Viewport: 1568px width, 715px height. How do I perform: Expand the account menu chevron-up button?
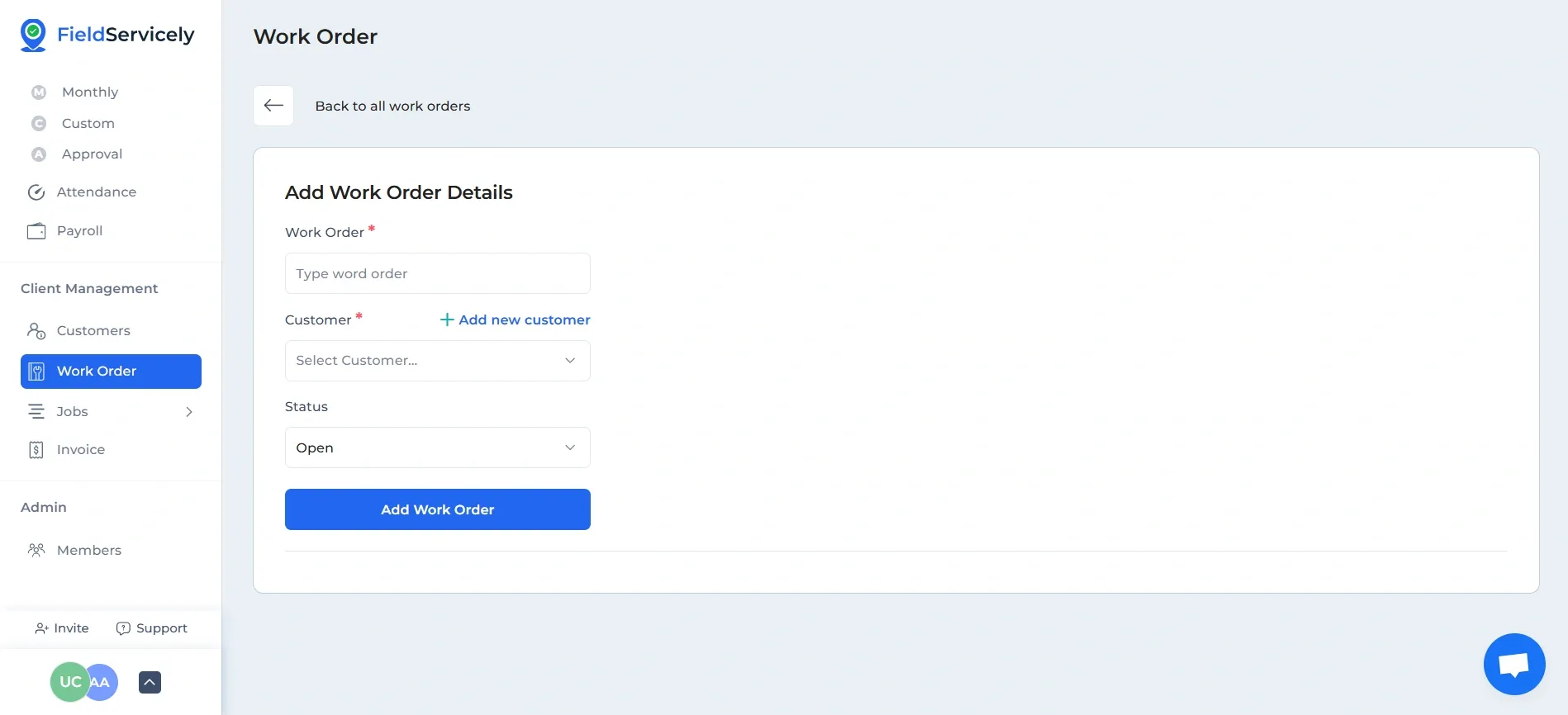coord(150,682)
